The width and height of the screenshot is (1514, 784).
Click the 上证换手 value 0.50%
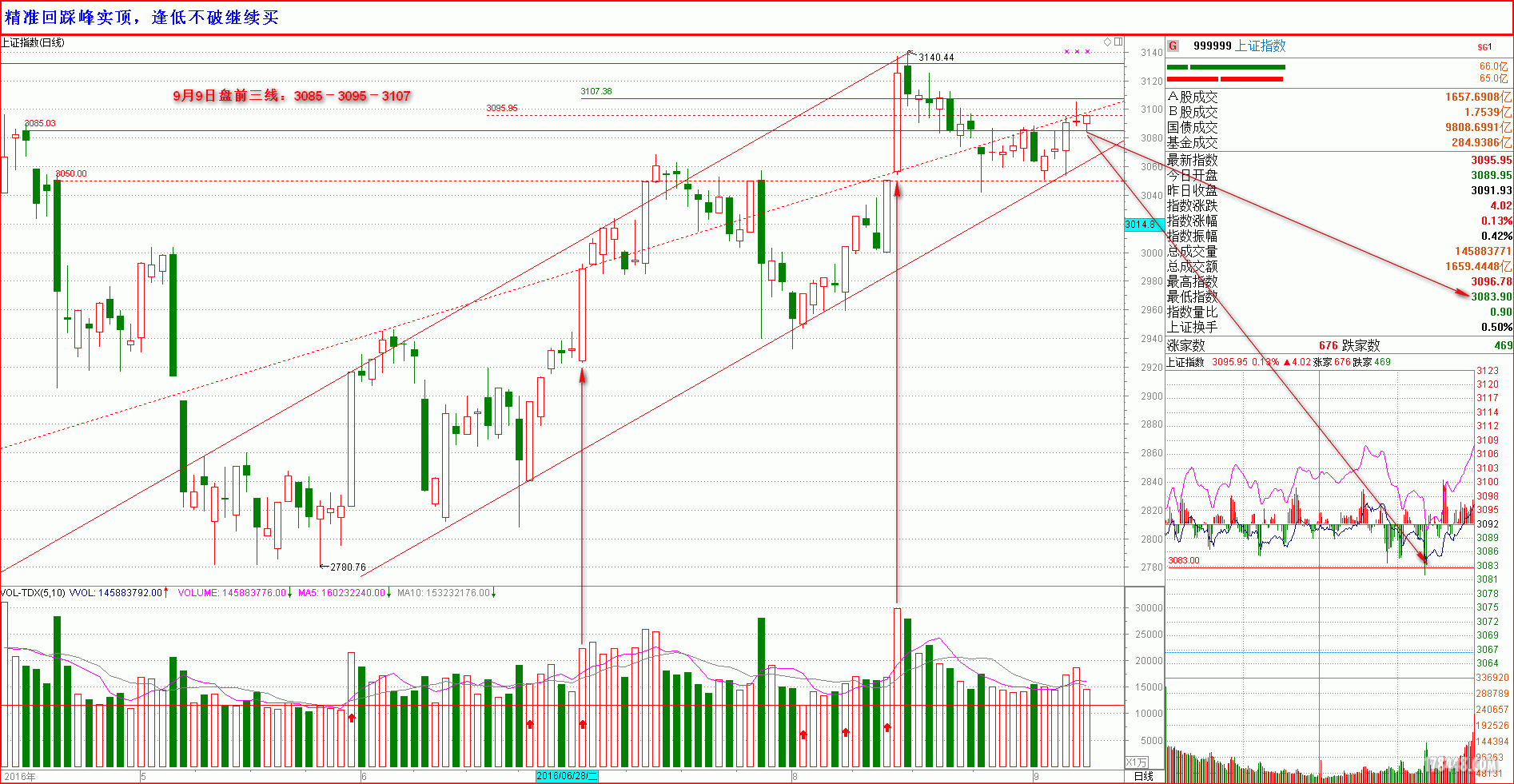[1496, 327]
